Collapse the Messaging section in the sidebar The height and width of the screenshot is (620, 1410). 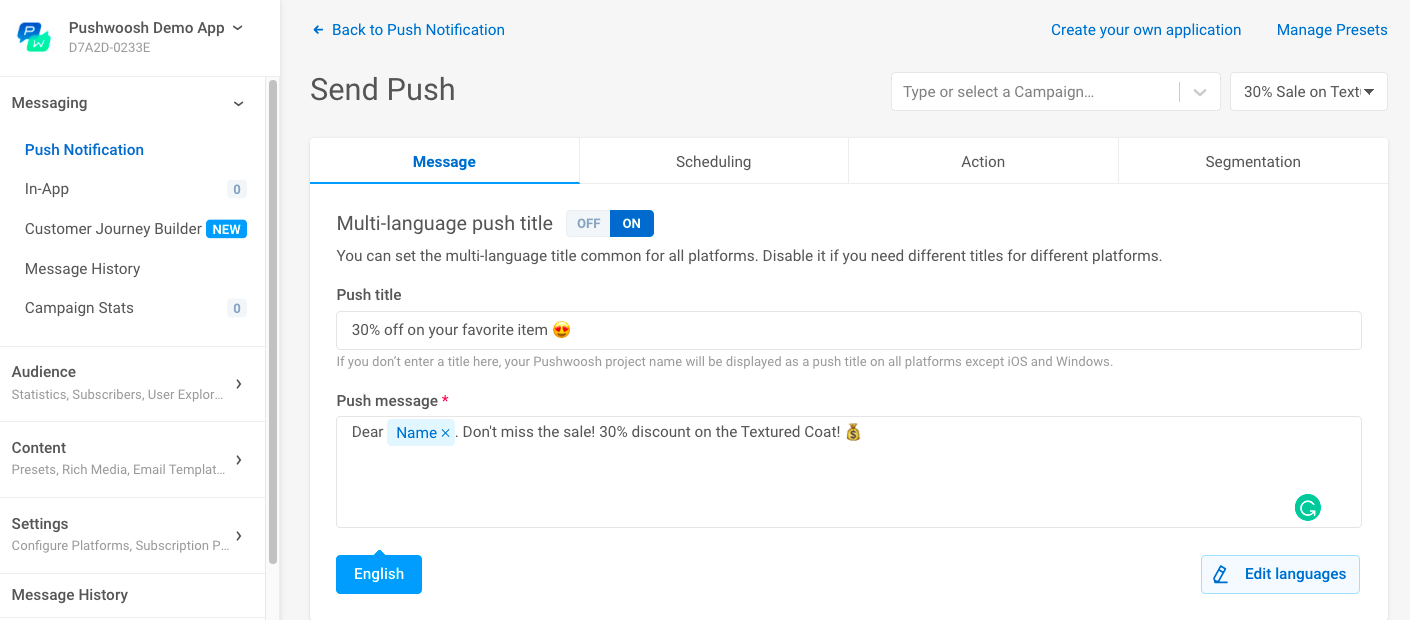pos(238,103)
